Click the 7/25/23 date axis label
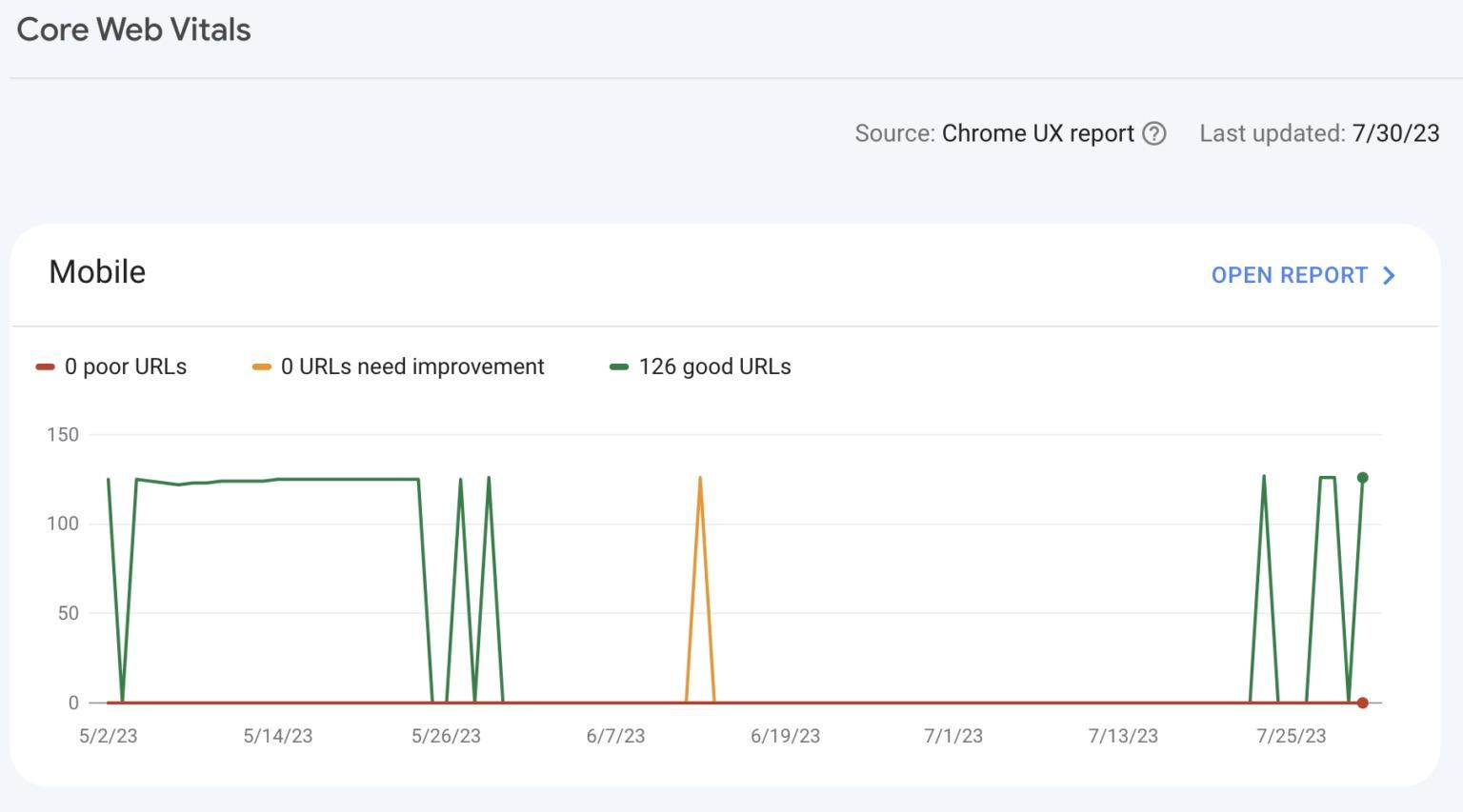1463x812 pixels. (1291, 736)
